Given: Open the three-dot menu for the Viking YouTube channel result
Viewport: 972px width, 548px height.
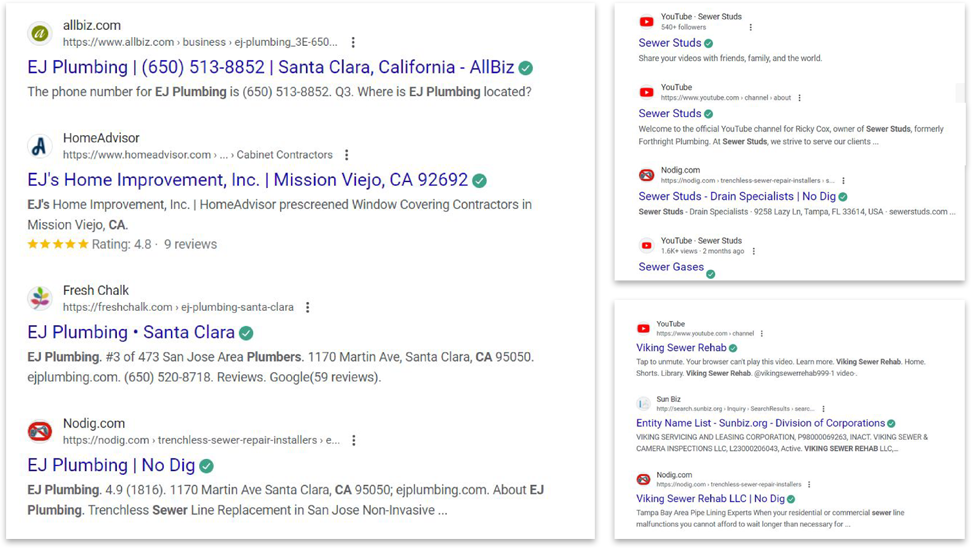Looking at the screenshot, I should tap(762, 334).
